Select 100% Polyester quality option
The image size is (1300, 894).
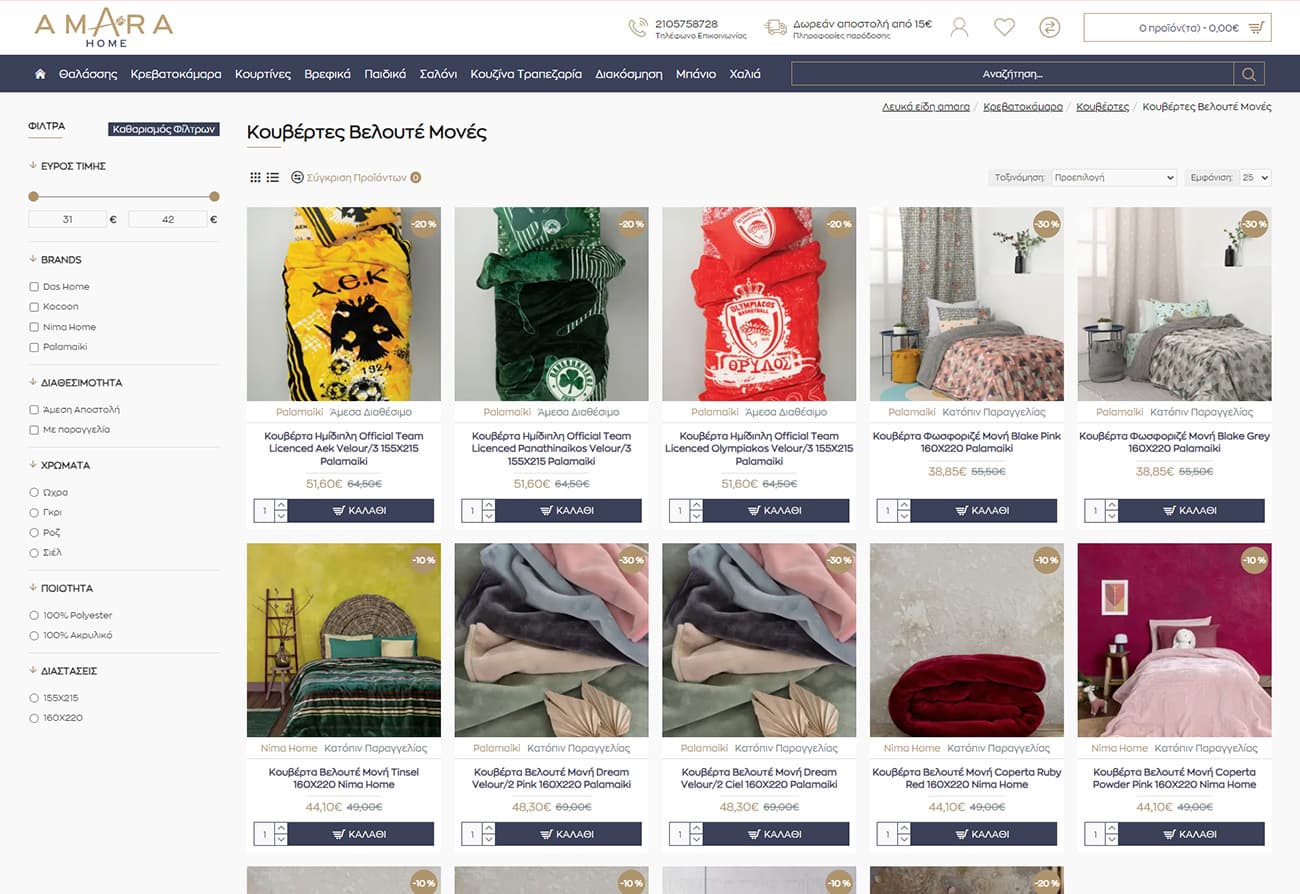tap(34, 616)
